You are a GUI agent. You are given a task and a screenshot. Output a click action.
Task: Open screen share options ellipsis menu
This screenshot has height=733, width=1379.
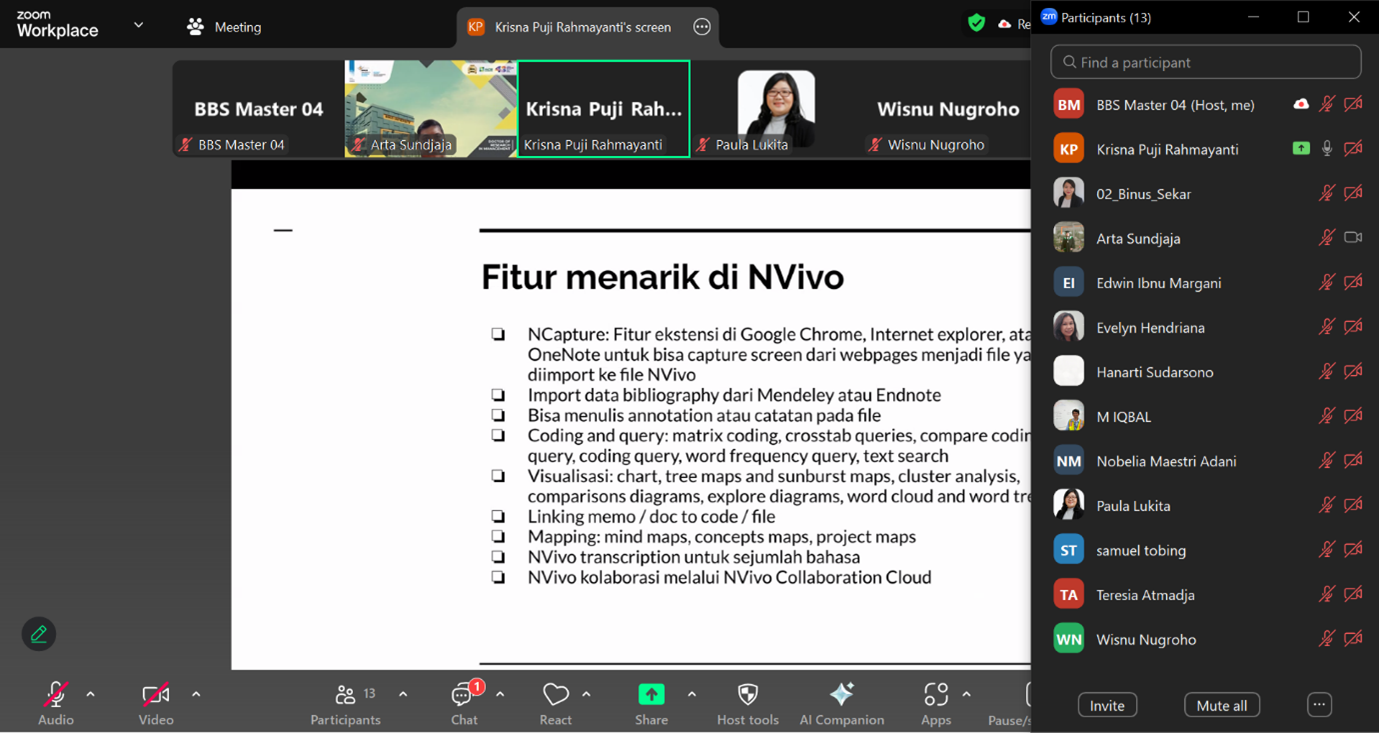(702, 27)
